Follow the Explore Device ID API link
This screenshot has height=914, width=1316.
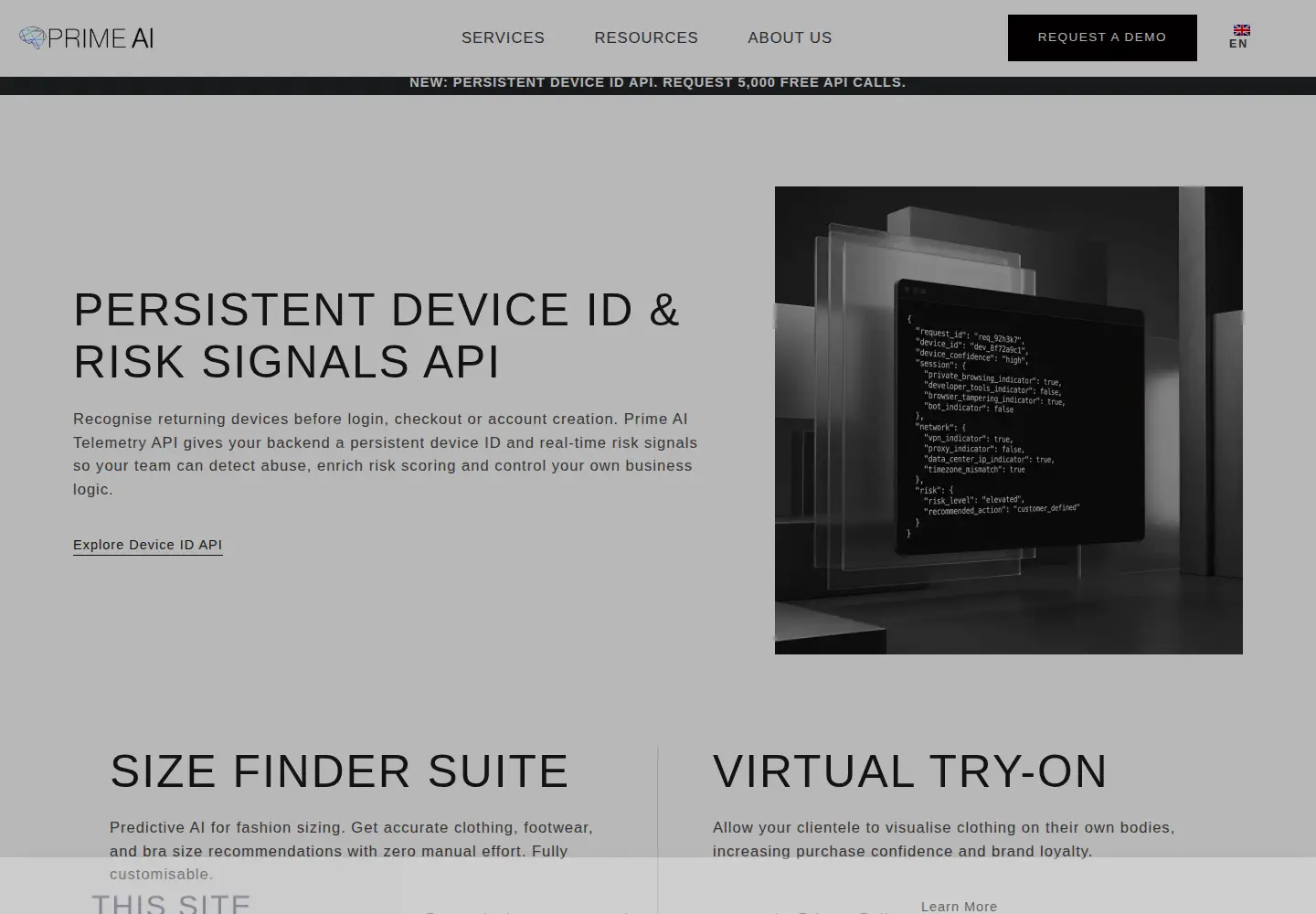(148, 545)
